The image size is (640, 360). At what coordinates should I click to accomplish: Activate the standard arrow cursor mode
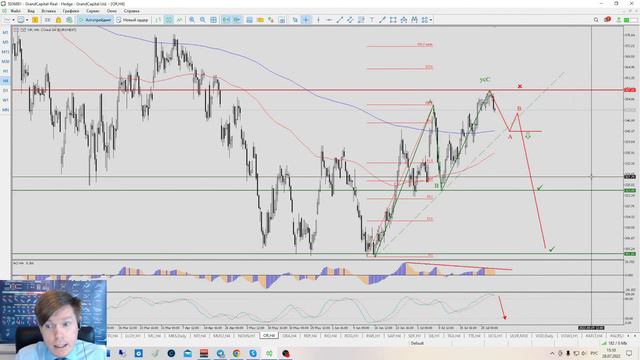coord(295,20)
